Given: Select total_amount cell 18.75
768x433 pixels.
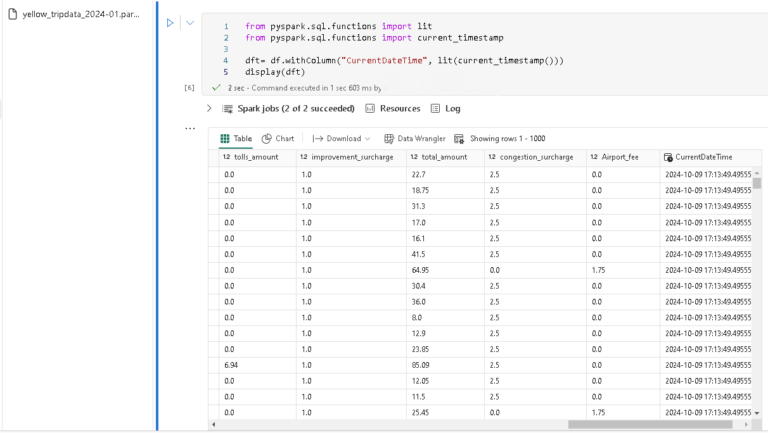Looking at the screenshot, I should [445, 190].
